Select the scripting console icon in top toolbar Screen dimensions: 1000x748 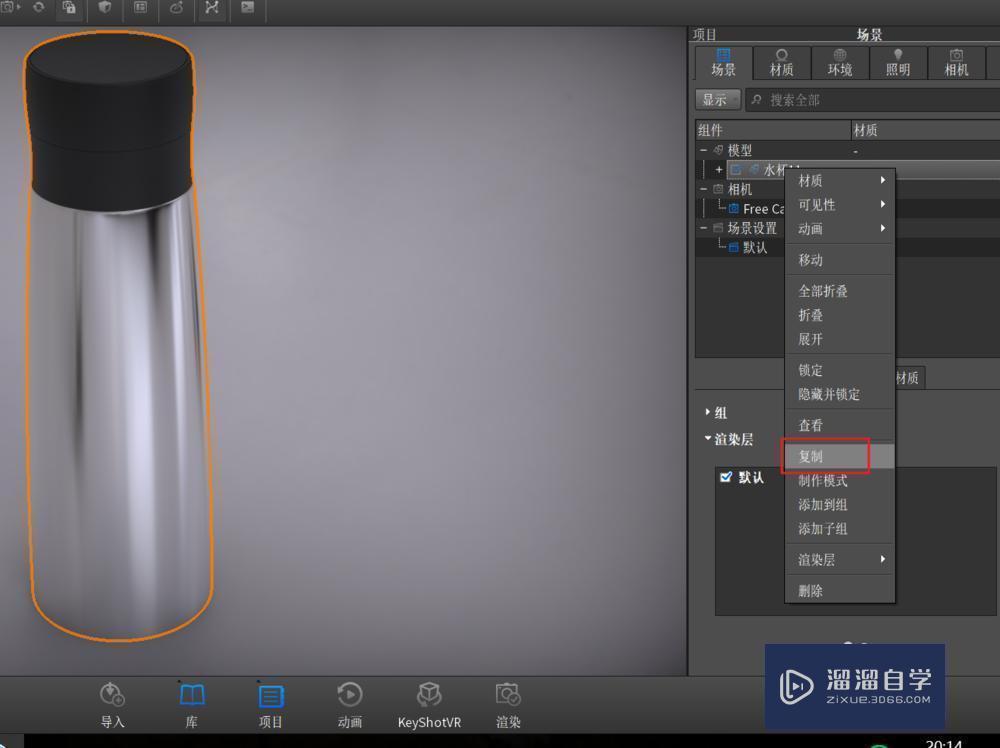[249, 10]
